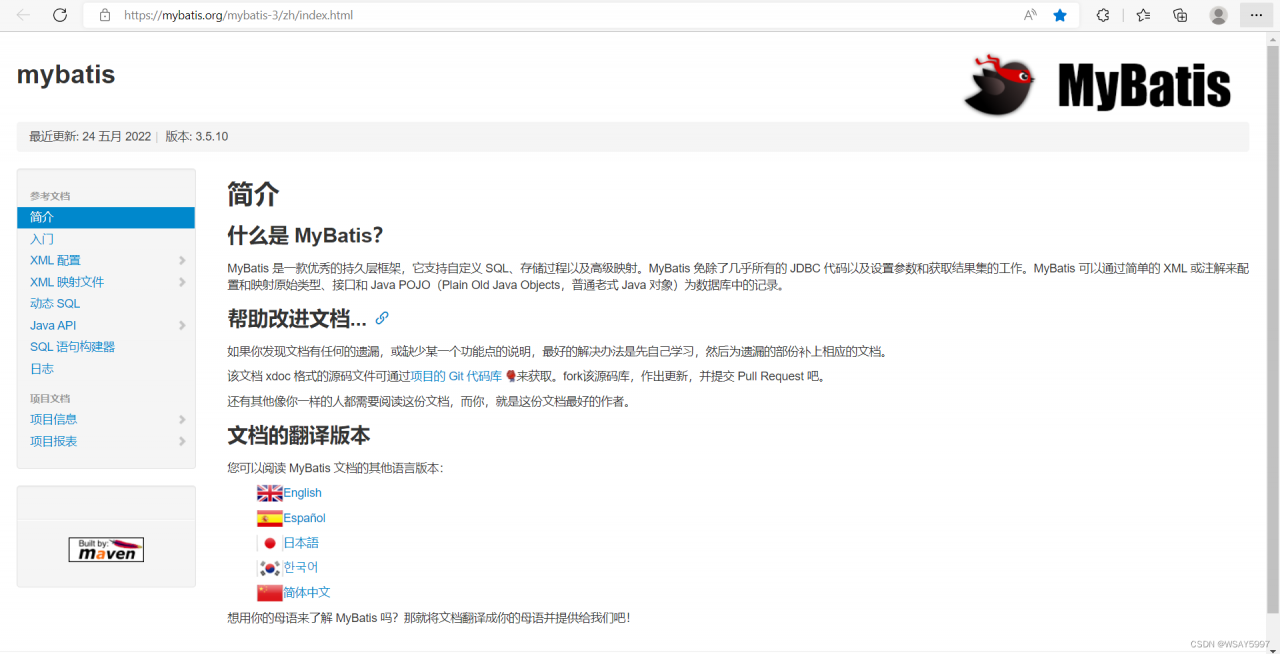The width and height of the screenshot is (1280, 654).
Task: Open the Java API sidebar page
Action: 53,325
